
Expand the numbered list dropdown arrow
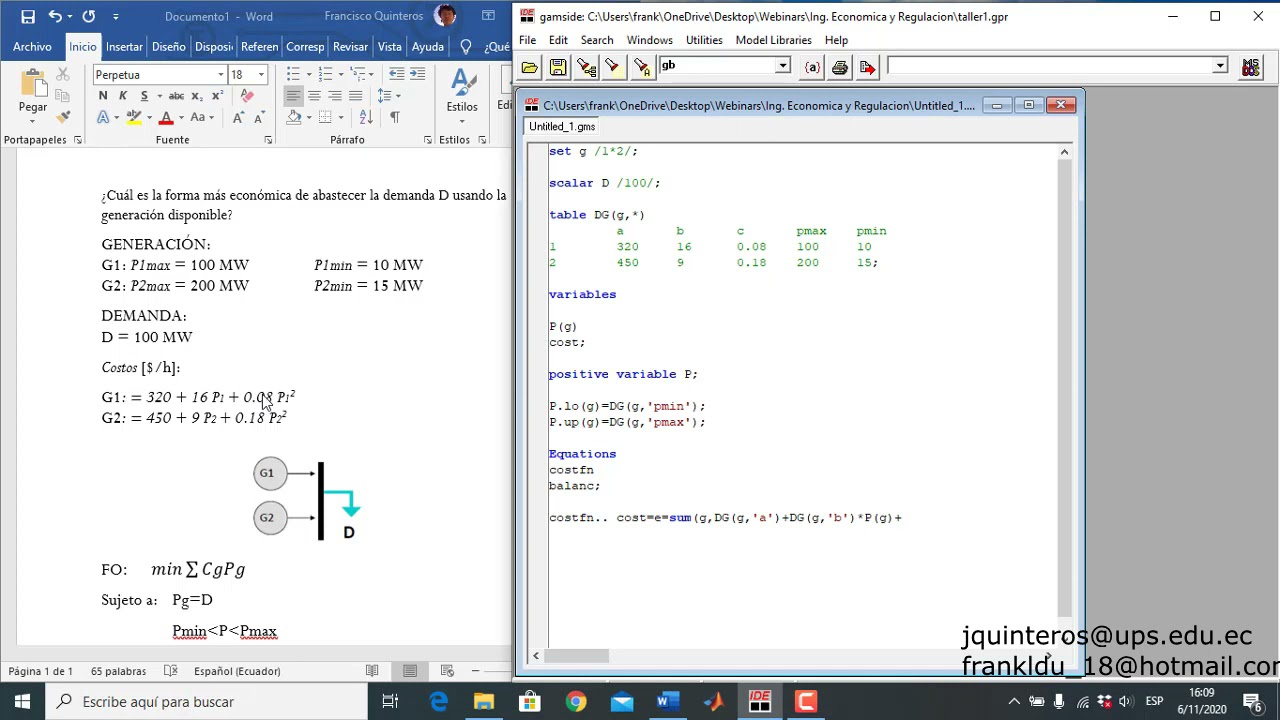pos(339,74)
